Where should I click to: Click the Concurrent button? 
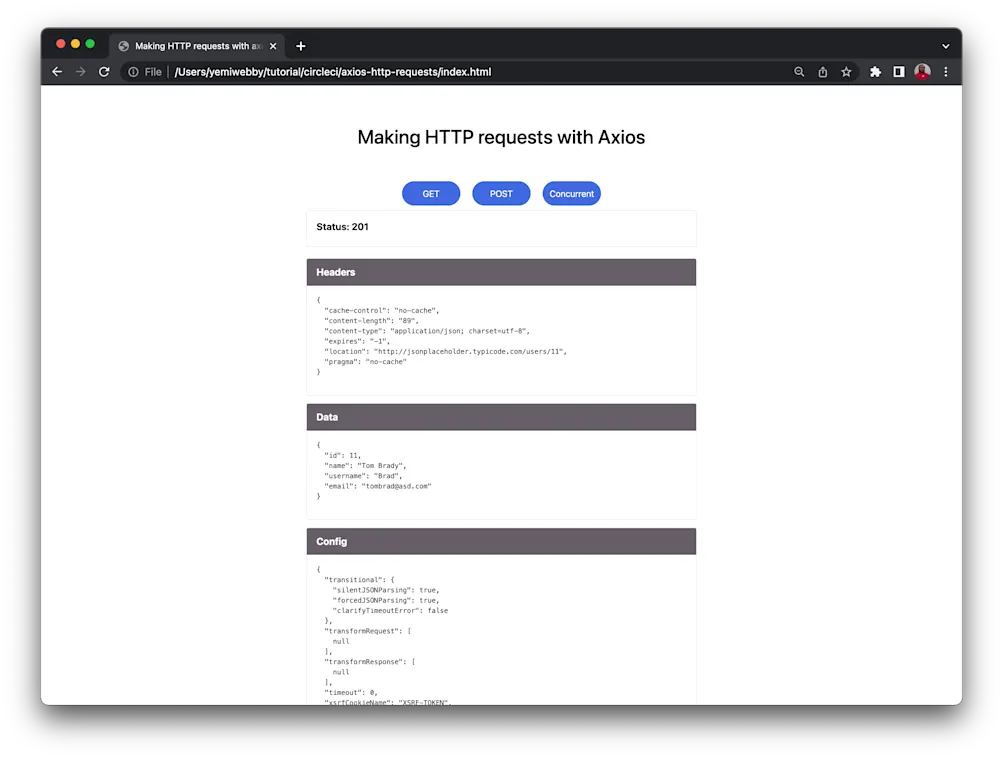pyautogui.click(x=571, y=194)
